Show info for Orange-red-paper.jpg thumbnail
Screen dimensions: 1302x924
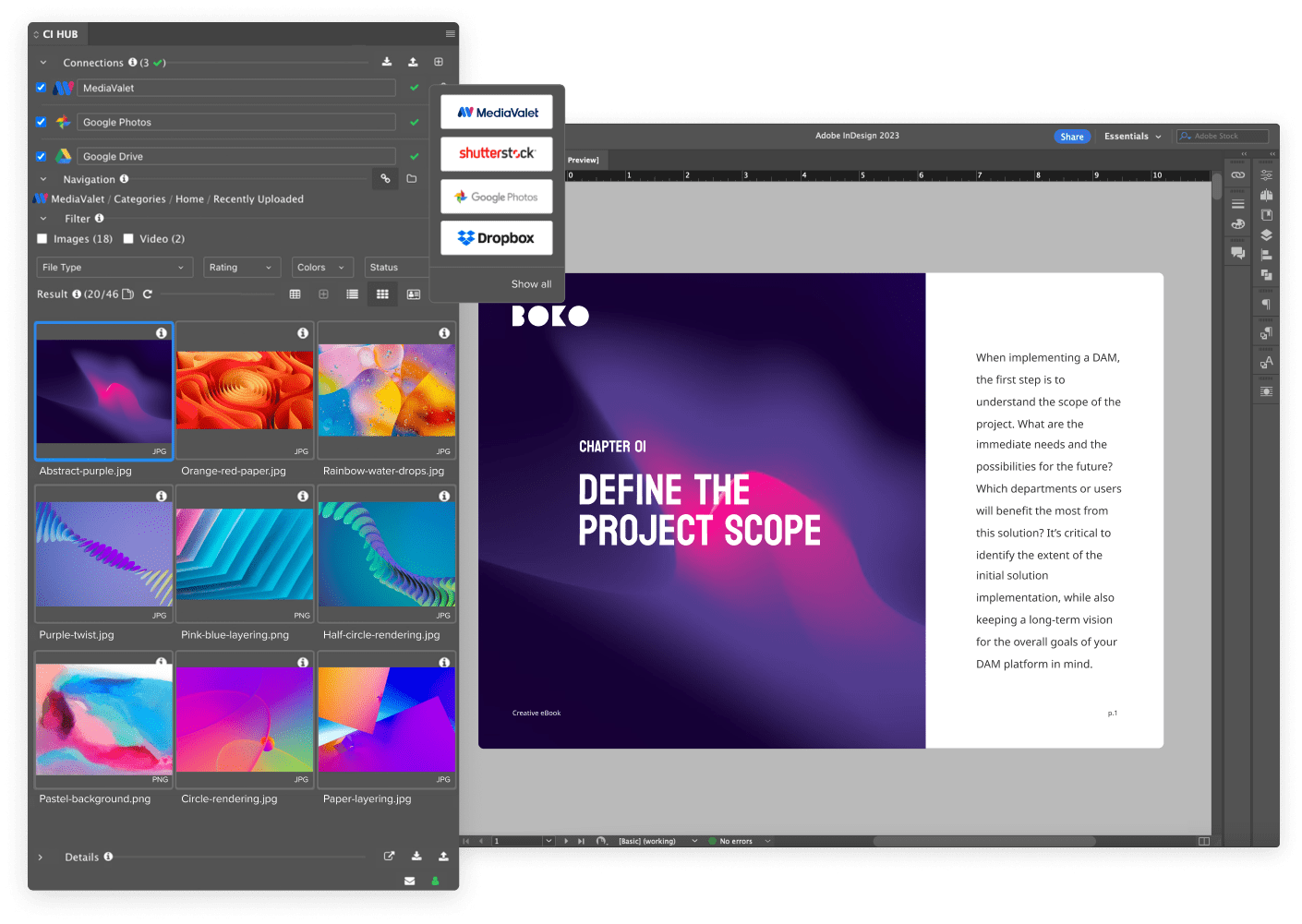(x=303, y=332)
